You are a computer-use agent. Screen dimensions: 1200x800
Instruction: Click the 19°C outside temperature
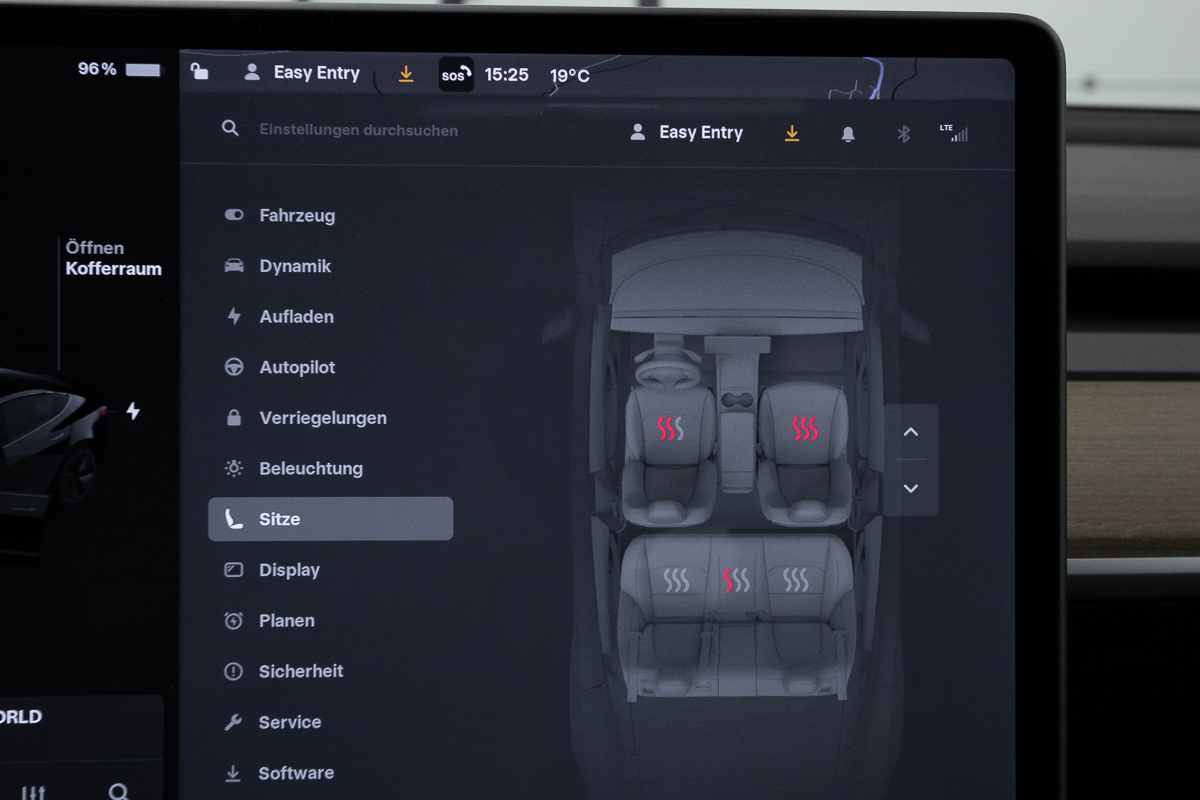coord(570,76)
